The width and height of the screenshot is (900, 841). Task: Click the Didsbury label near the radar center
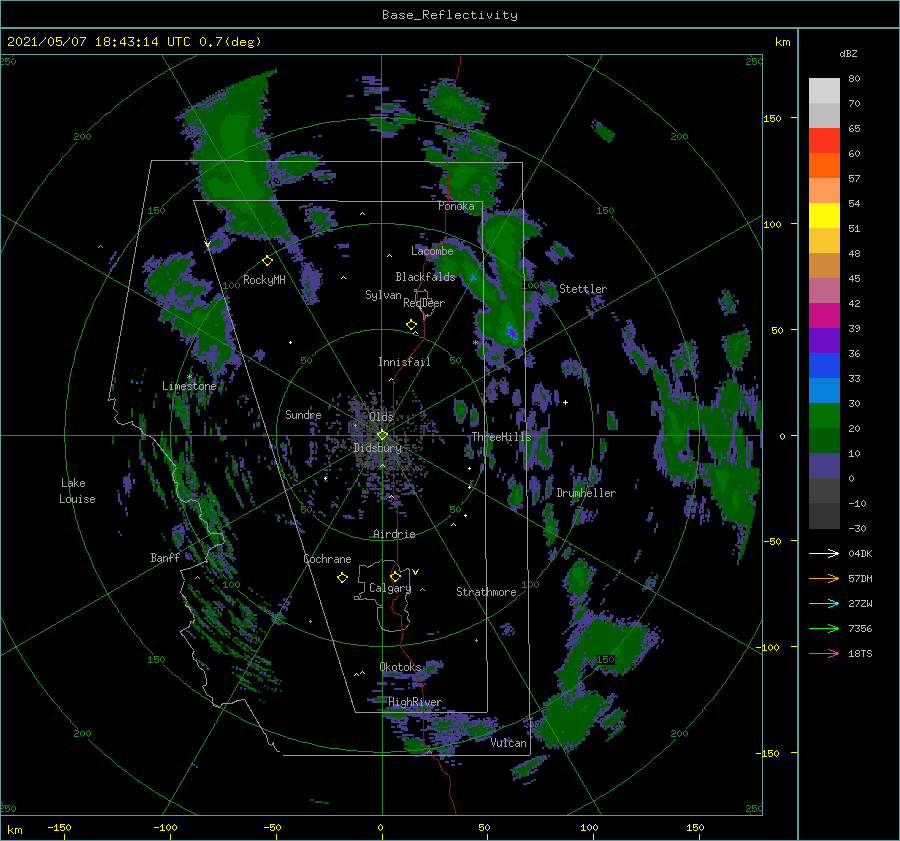pos(378,448)
